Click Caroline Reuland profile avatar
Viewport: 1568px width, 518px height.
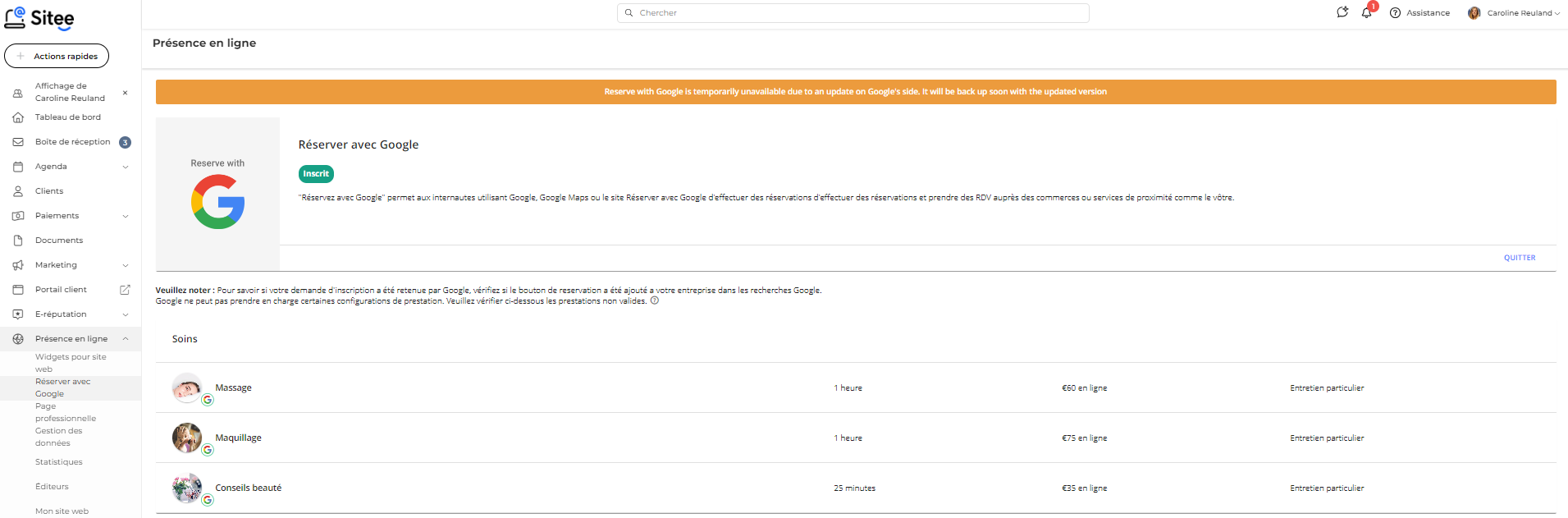click(x=1474, y=13)
